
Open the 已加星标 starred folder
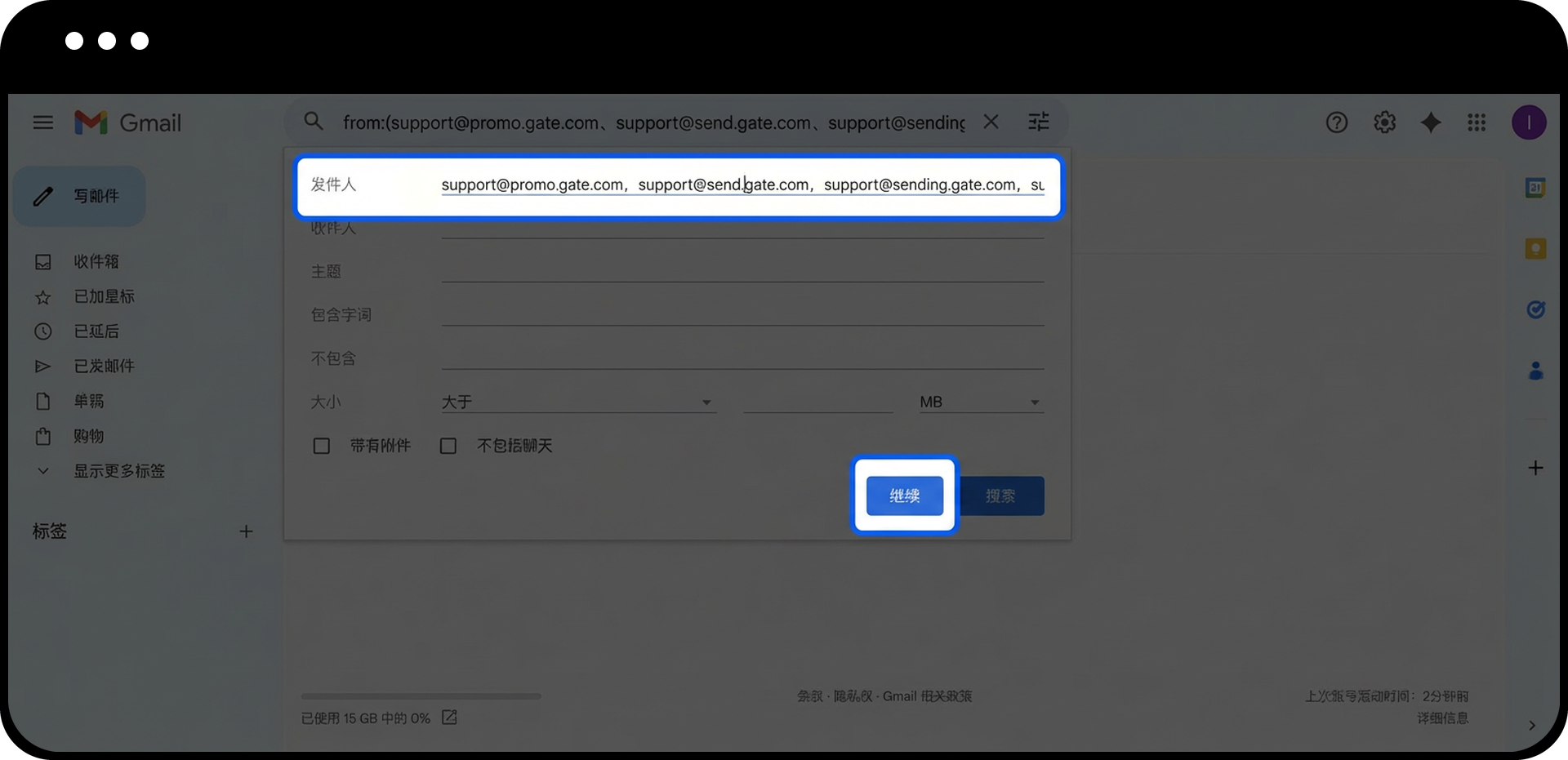point(105,296)
